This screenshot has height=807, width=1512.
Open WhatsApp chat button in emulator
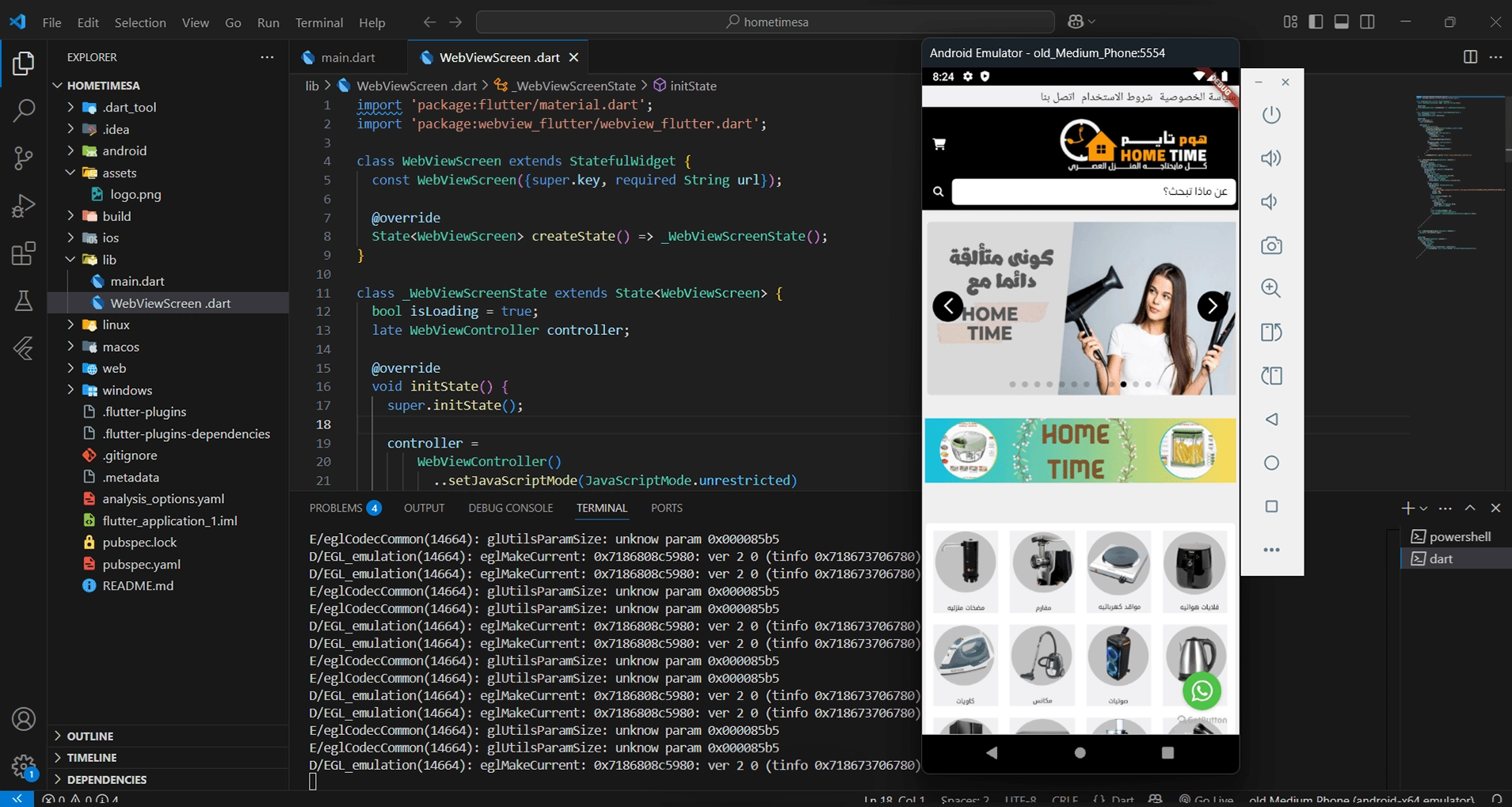[x=1202, y=691]
